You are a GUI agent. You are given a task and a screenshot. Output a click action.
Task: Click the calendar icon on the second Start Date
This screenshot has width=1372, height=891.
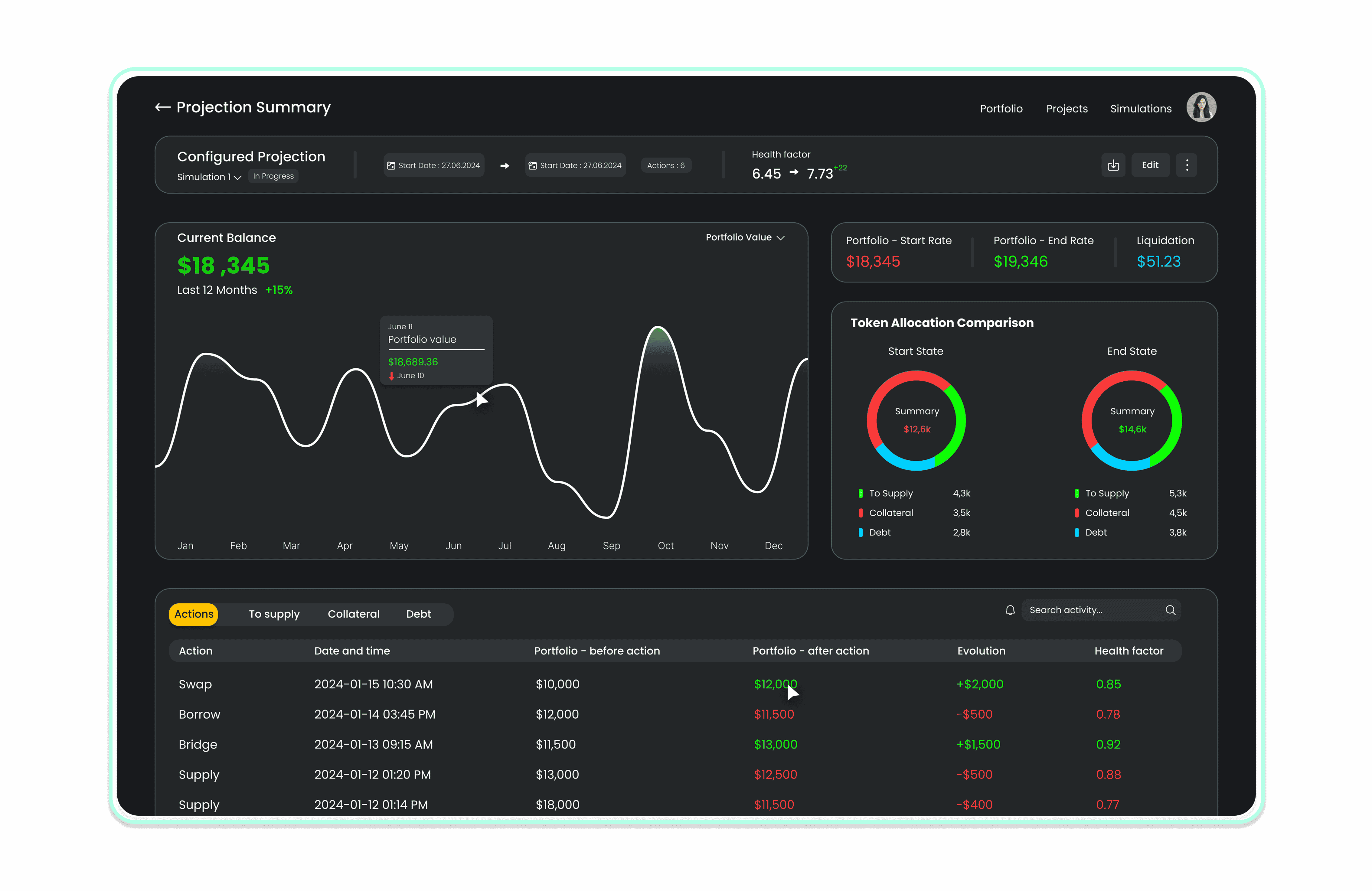click(533, 165)
